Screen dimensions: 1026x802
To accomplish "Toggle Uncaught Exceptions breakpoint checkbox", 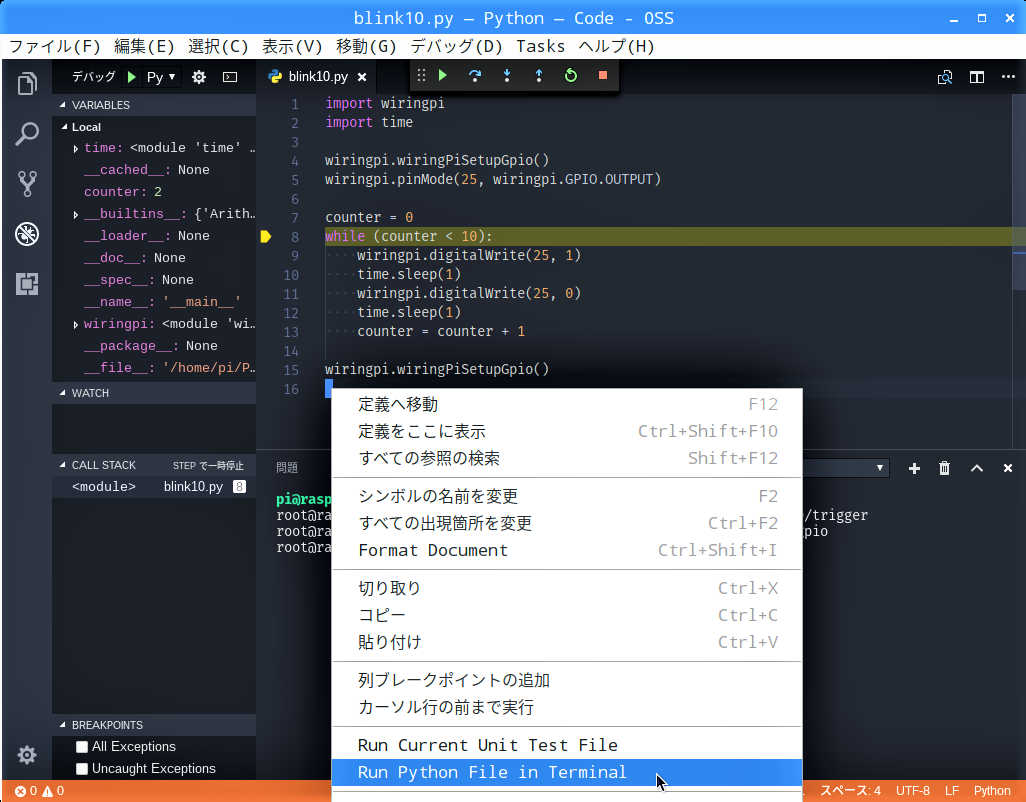I will click(82, 769).
